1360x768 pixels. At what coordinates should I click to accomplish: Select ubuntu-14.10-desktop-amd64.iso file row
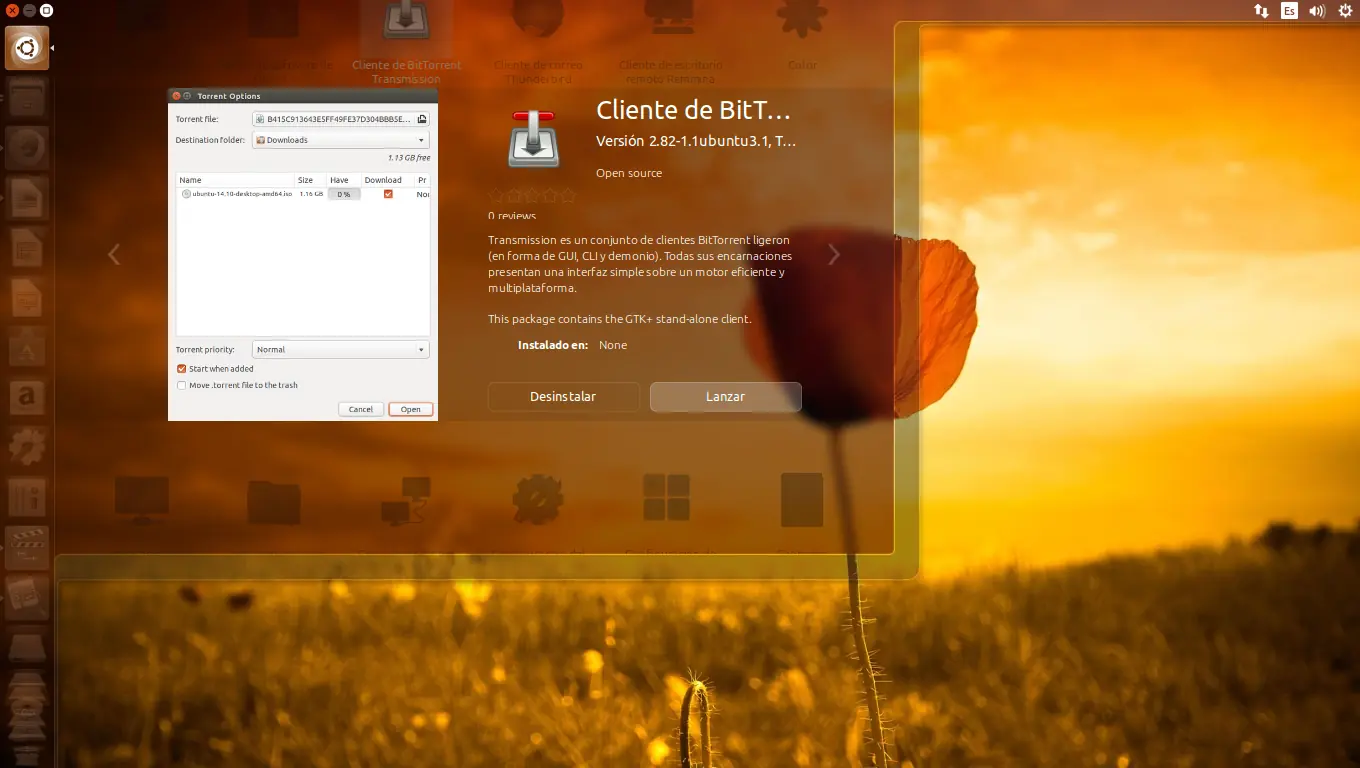(x=303, y=194)
